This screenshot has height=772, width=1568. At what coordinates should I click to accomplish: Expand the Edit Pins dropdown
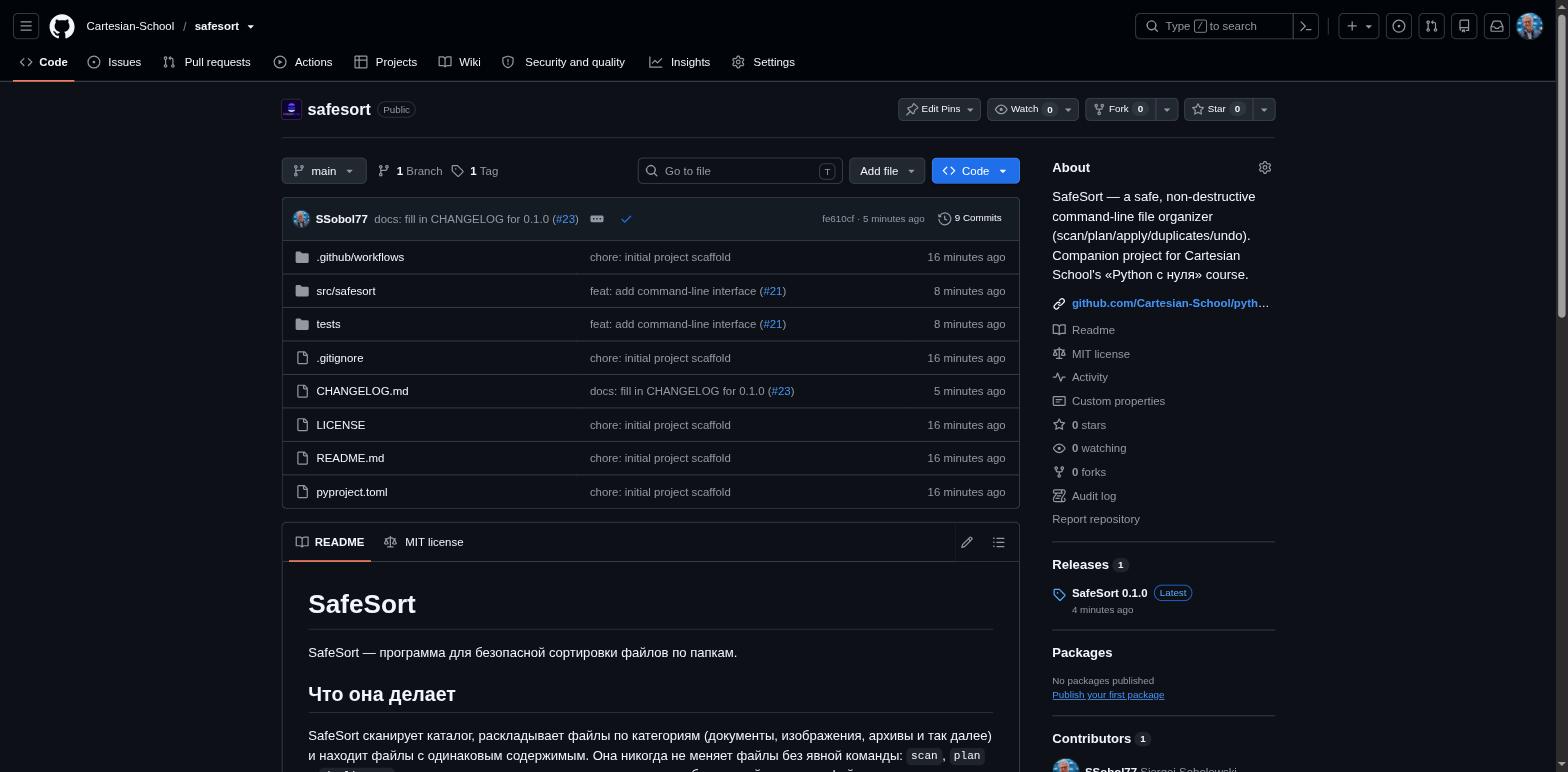(x=939, y=109)
